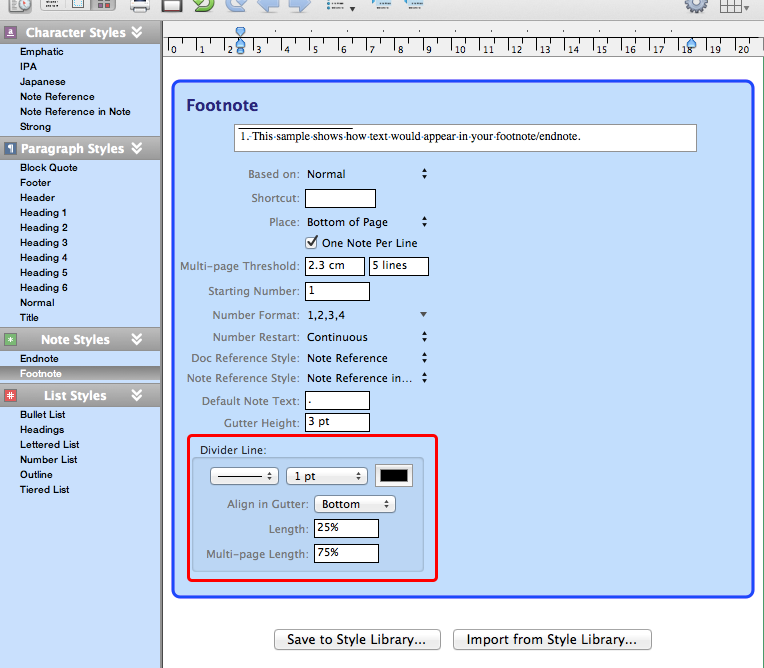Viewport: 764px width, 668px height.
Task: Open the Align in Gutter dropdown
Action: pyautogui.click(x=355, y=504)
